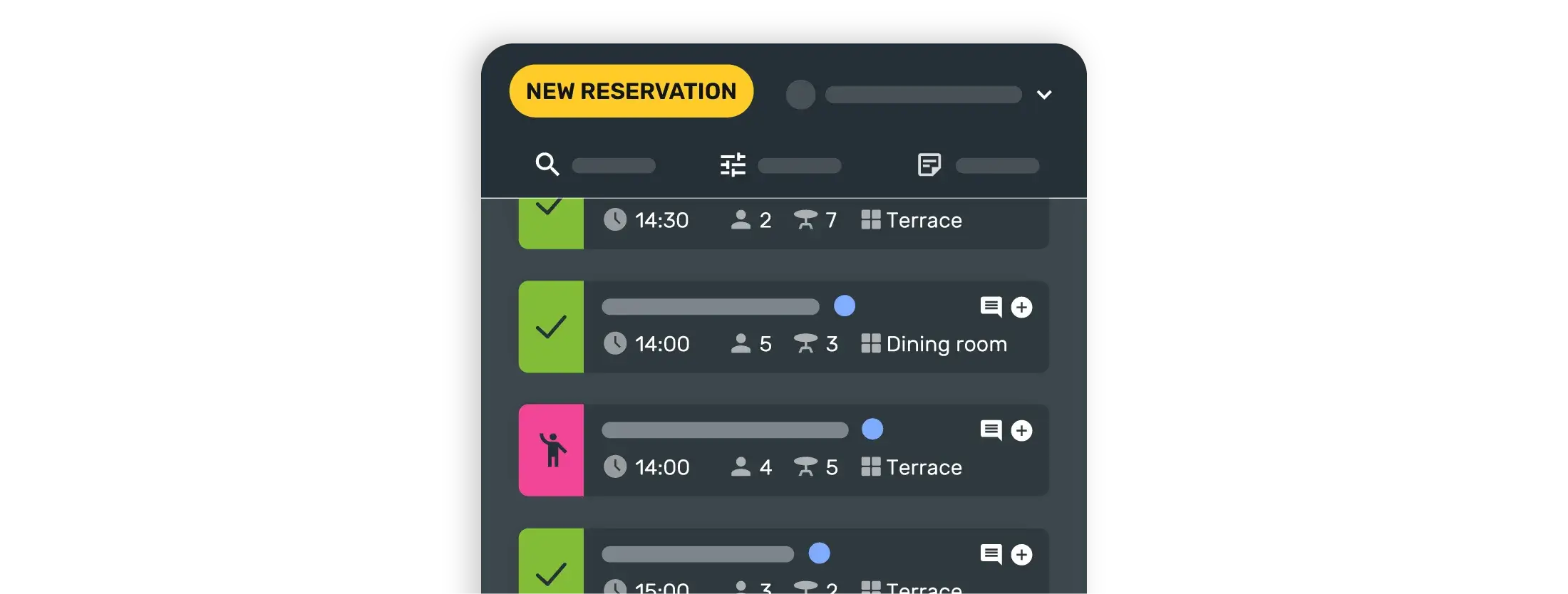Open comment icon on 14:00 Terrace reservation
This screenshot has height=594, width=1568.
point(991,429)
